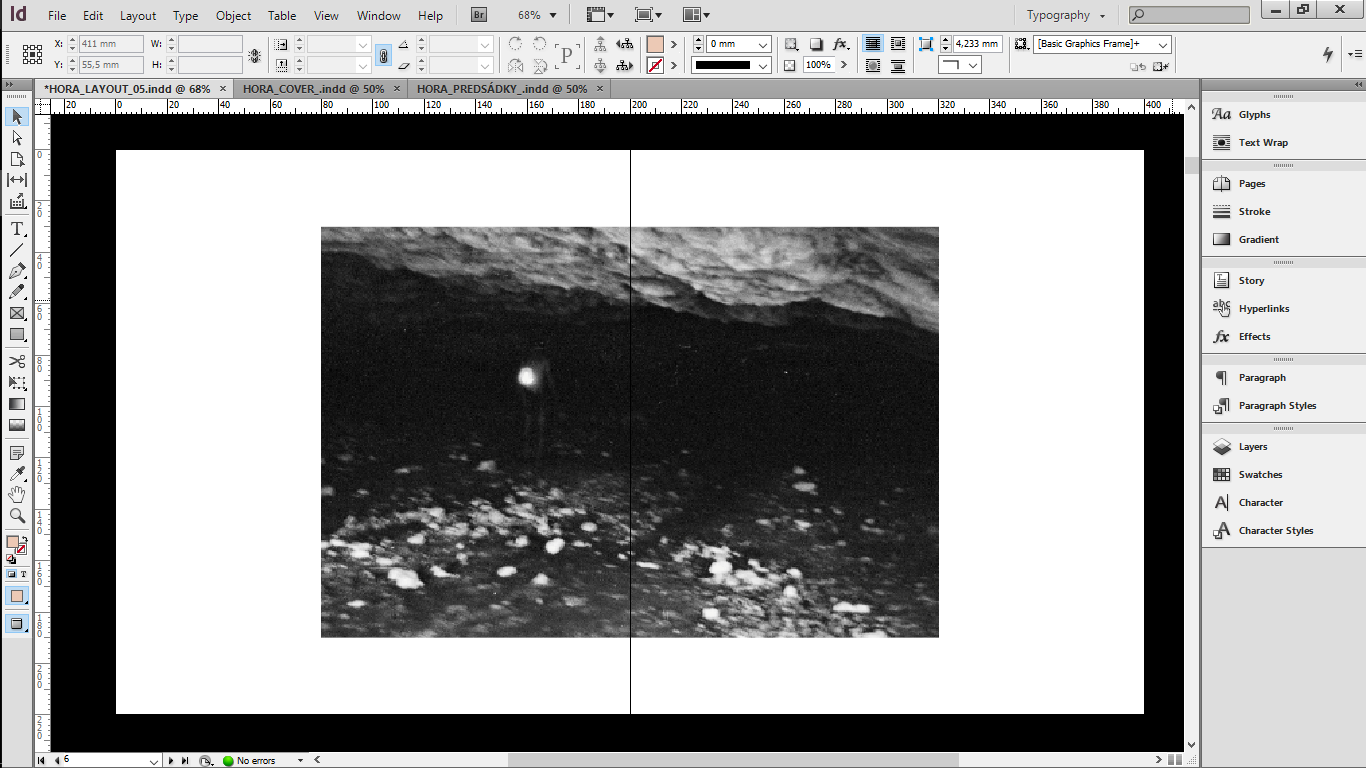1366x768 pixels.
Task: Select the Note tool
Action: (17, 452)
